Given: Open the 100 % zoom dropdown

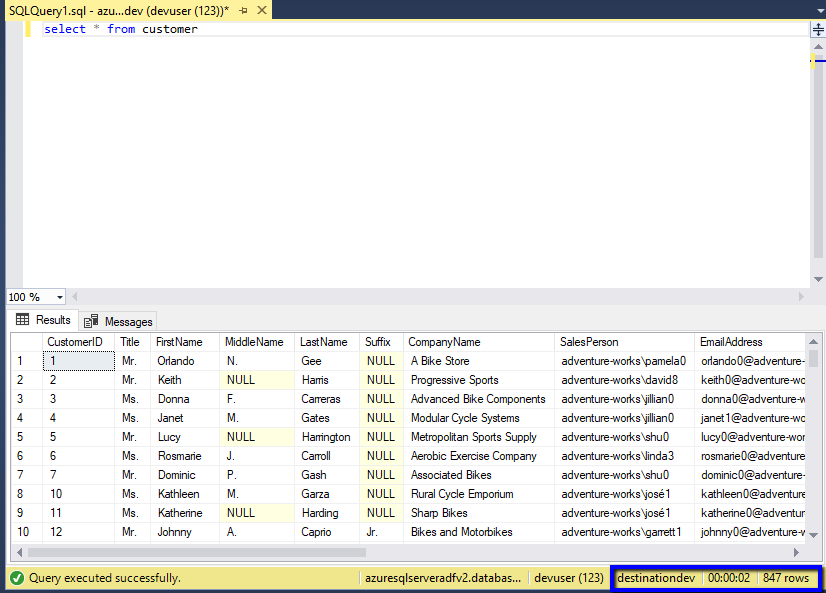Looking at the screenshot, I should click(60, 297).
